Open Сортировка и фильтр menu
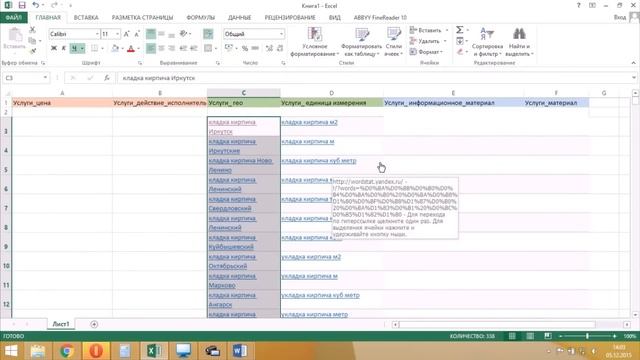The image size is (640, 360). 487,41
